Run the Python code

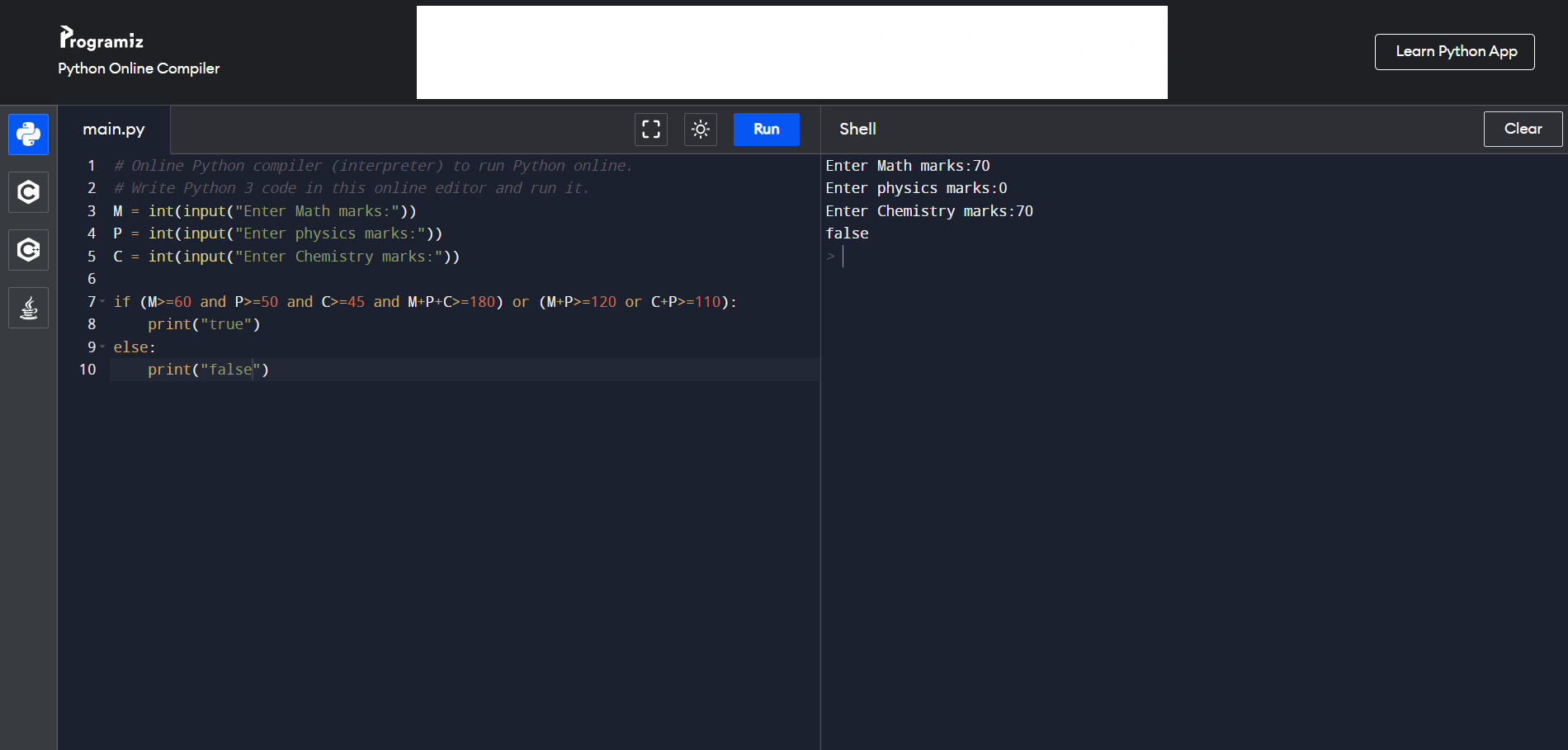click(766, 130)
